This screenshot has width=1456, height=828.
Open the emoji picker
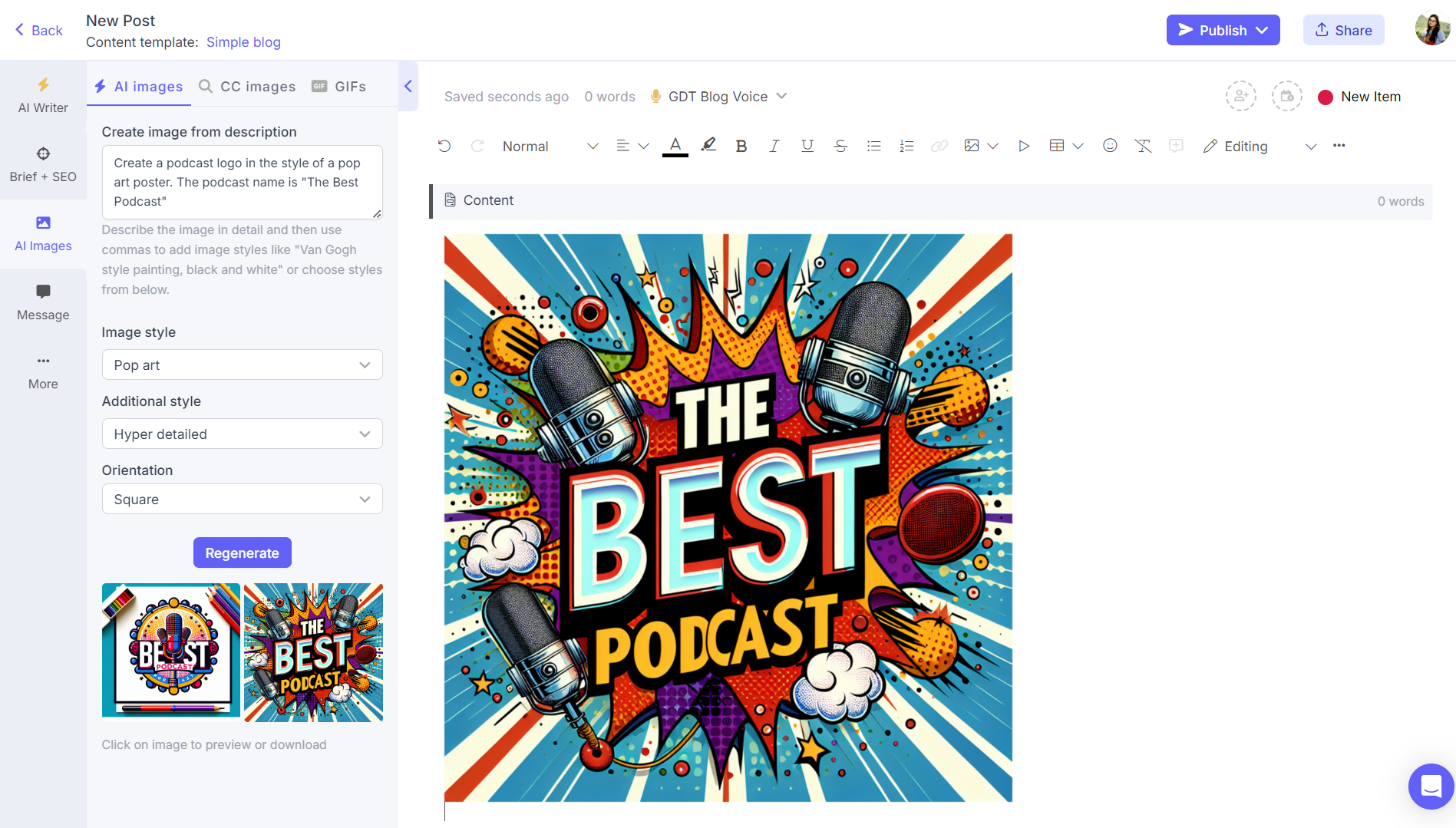(x=1110, y=146)
